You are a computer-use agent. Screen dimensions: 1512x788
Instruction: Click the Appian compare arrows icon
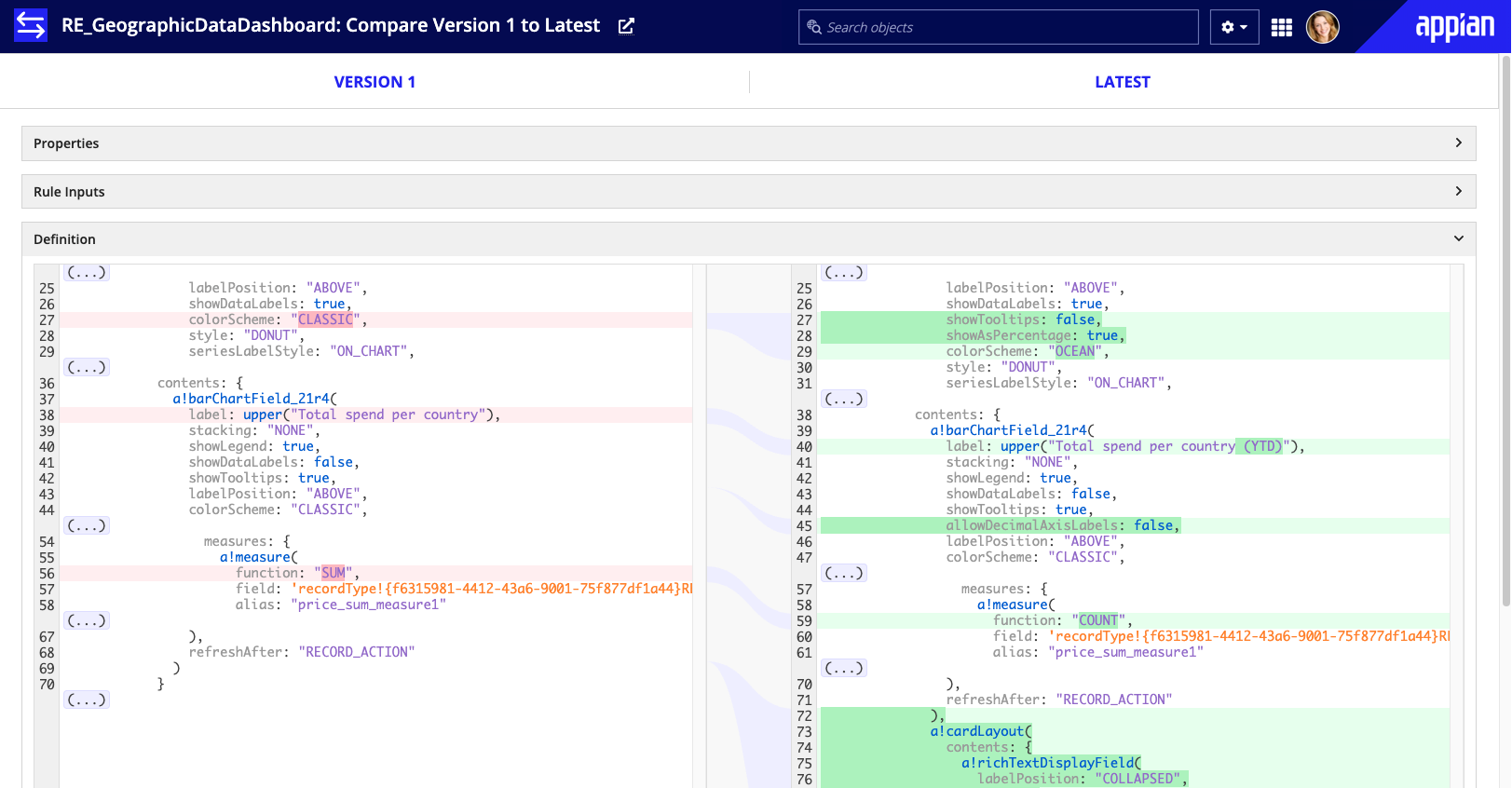[x=31, y=26]
